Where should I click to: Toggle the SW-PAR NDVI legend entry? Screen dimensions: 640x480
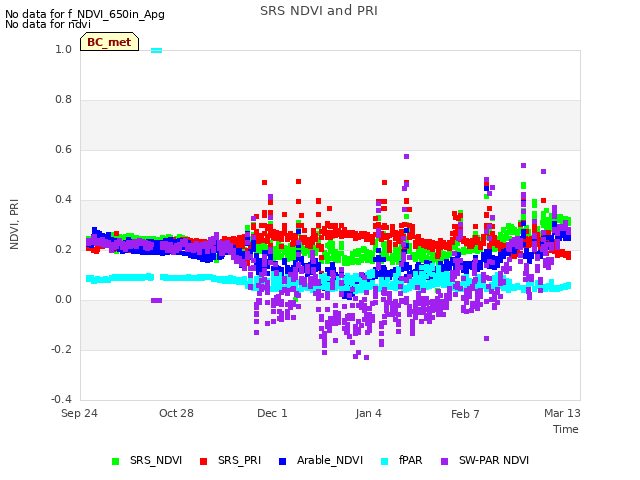[x=485, y=461]
